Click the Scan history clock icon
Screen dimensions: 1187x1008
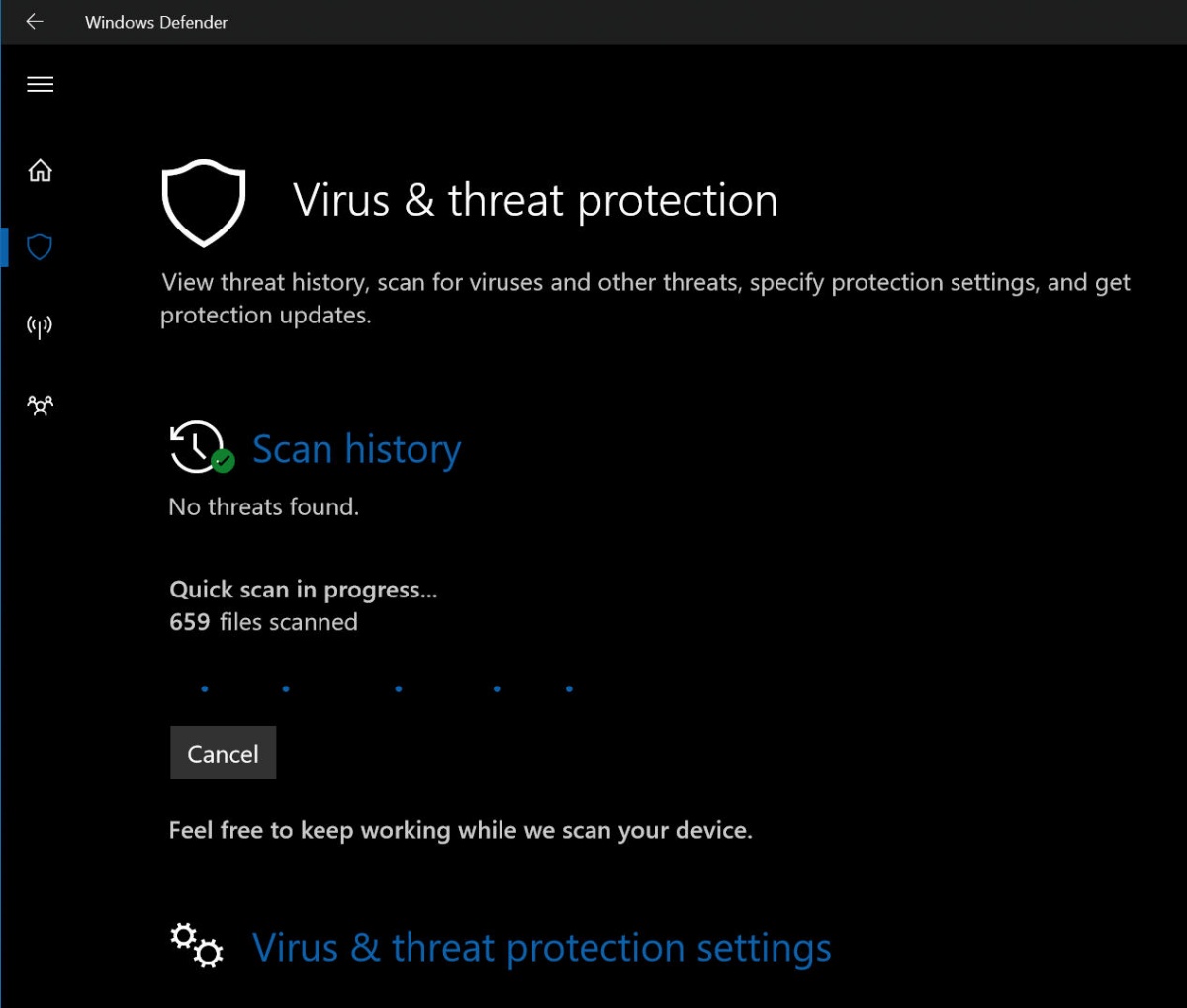tap(202, 447)
